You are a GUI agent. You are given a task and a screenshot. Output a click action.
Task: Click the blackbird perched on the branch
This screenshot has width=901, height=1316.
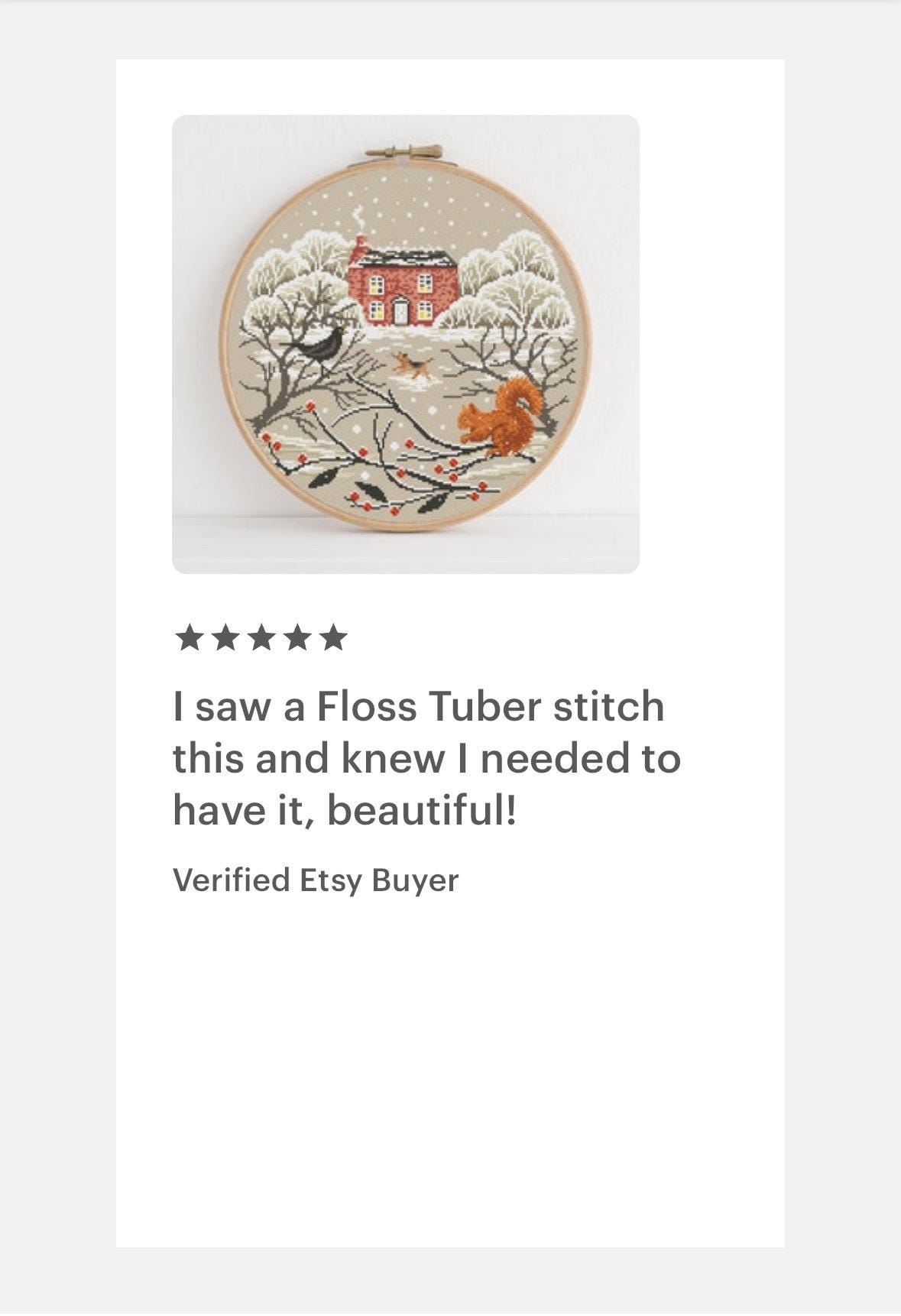click(x=316, y=349)
